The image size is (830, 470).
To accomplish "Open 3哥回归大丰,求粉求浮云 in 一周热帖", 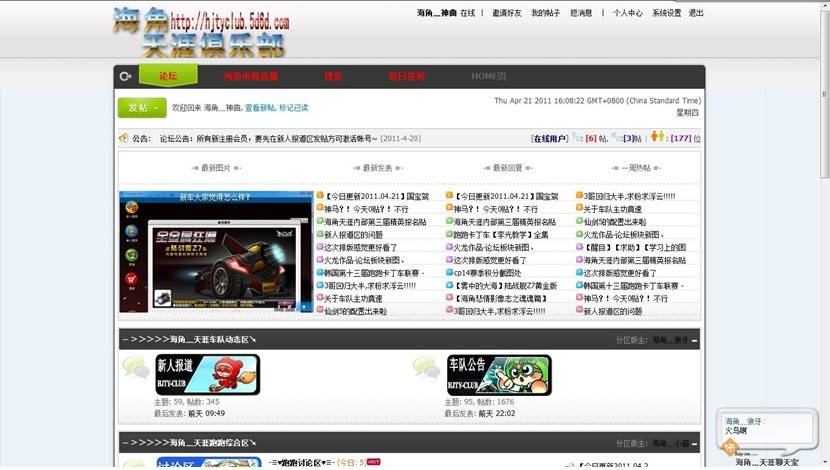I will pos(629,196).
